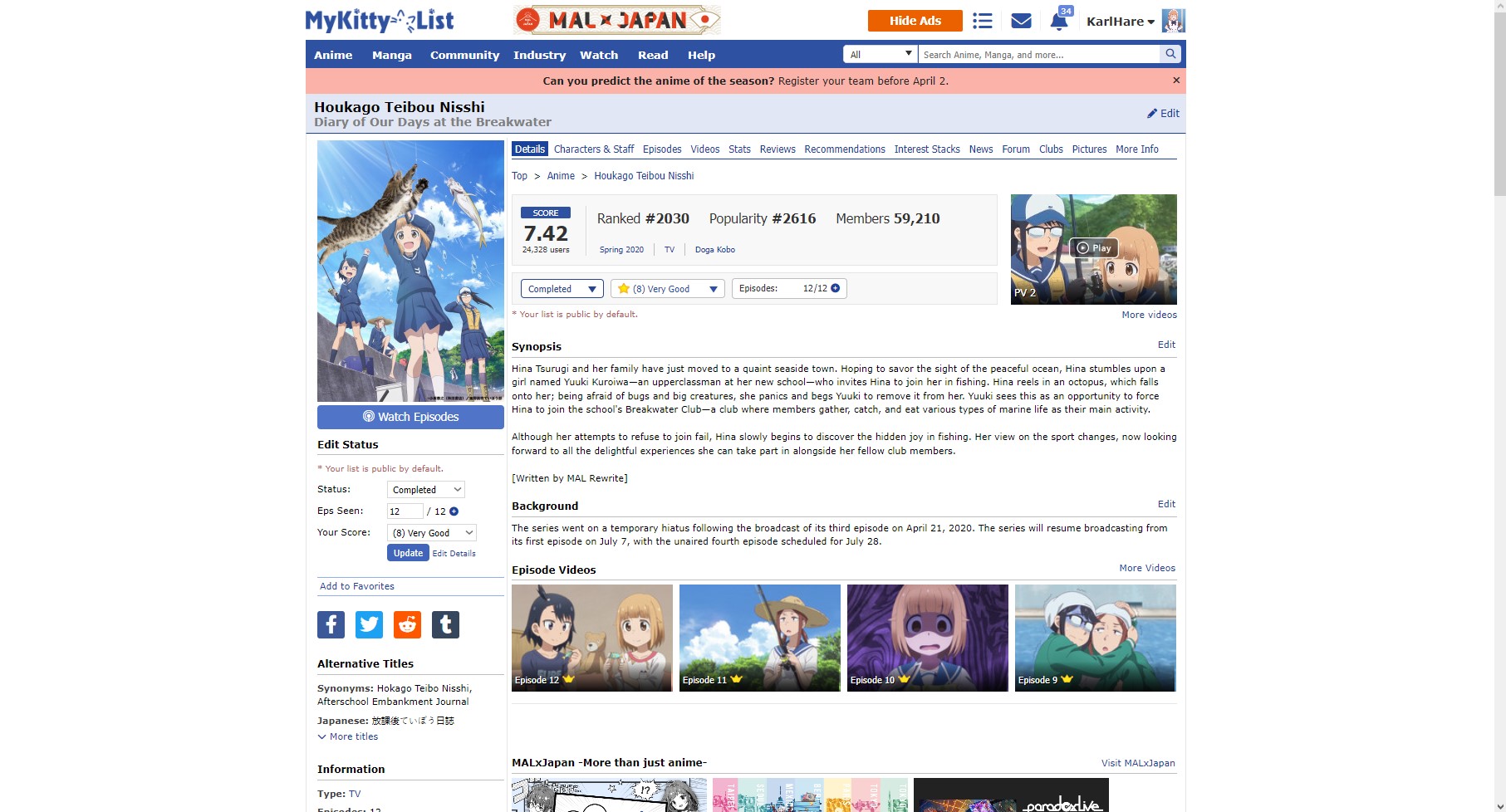
Task: Share on Reddit
Action: click(407, 624)
